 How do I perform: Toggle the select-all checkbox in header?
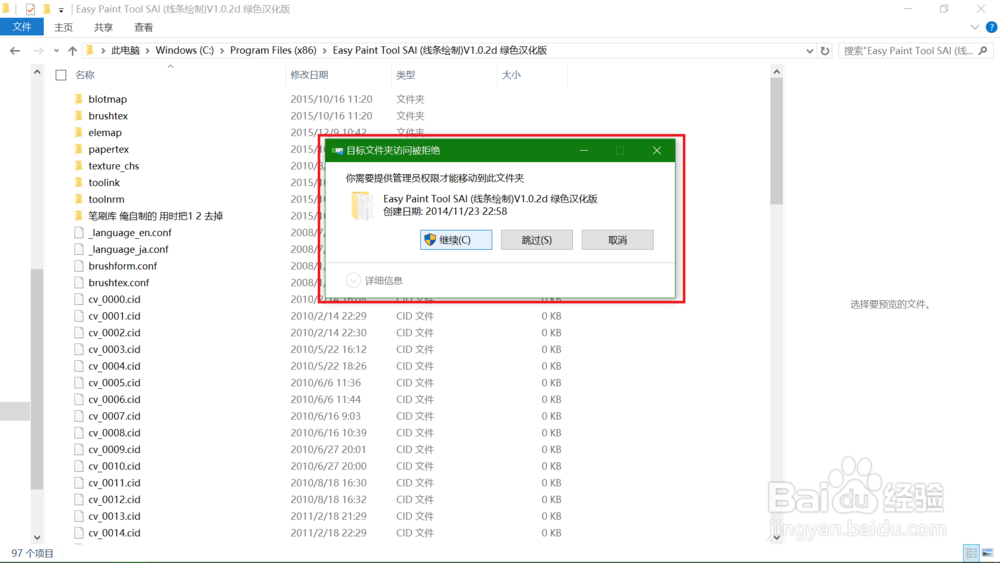(61, 75)
